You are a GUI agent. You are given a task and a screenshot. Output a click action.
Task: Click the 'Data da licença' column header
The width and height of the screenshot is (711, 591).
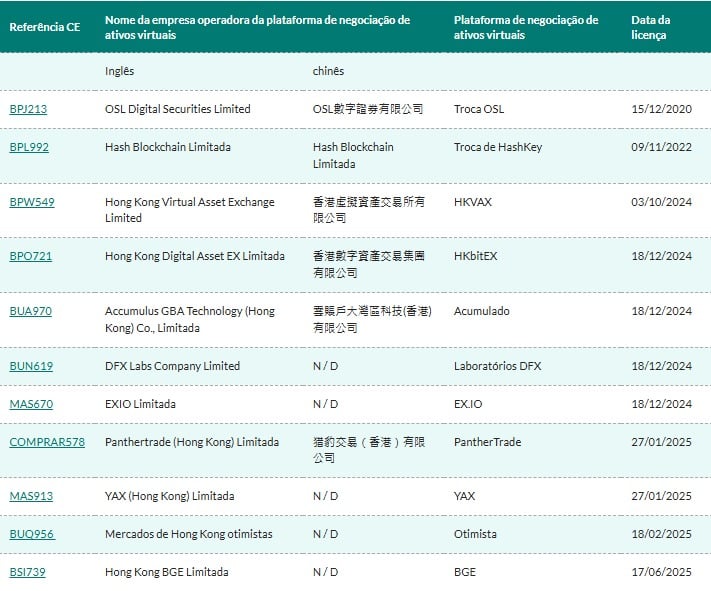tap(650, 27)
